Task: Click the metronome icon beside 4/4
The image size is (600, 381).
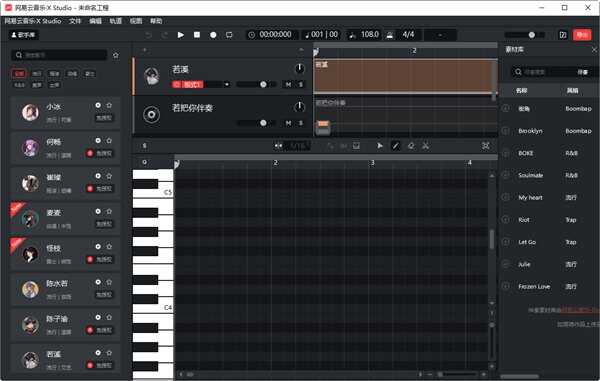Action: 390,35
